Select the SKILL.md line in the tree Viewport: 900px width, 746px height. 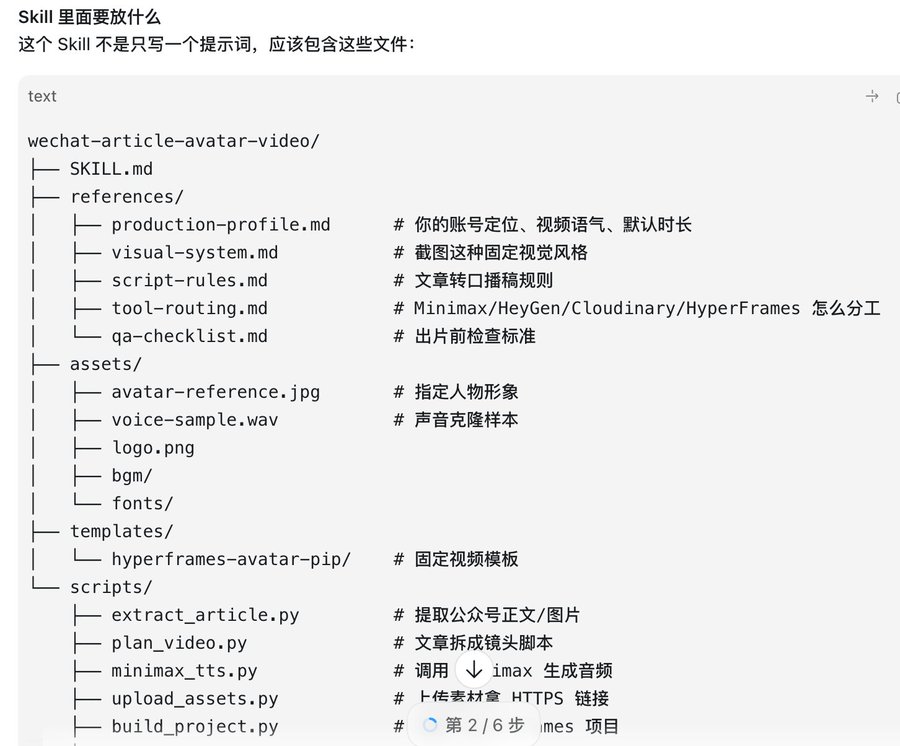click(x=111, y=169)
